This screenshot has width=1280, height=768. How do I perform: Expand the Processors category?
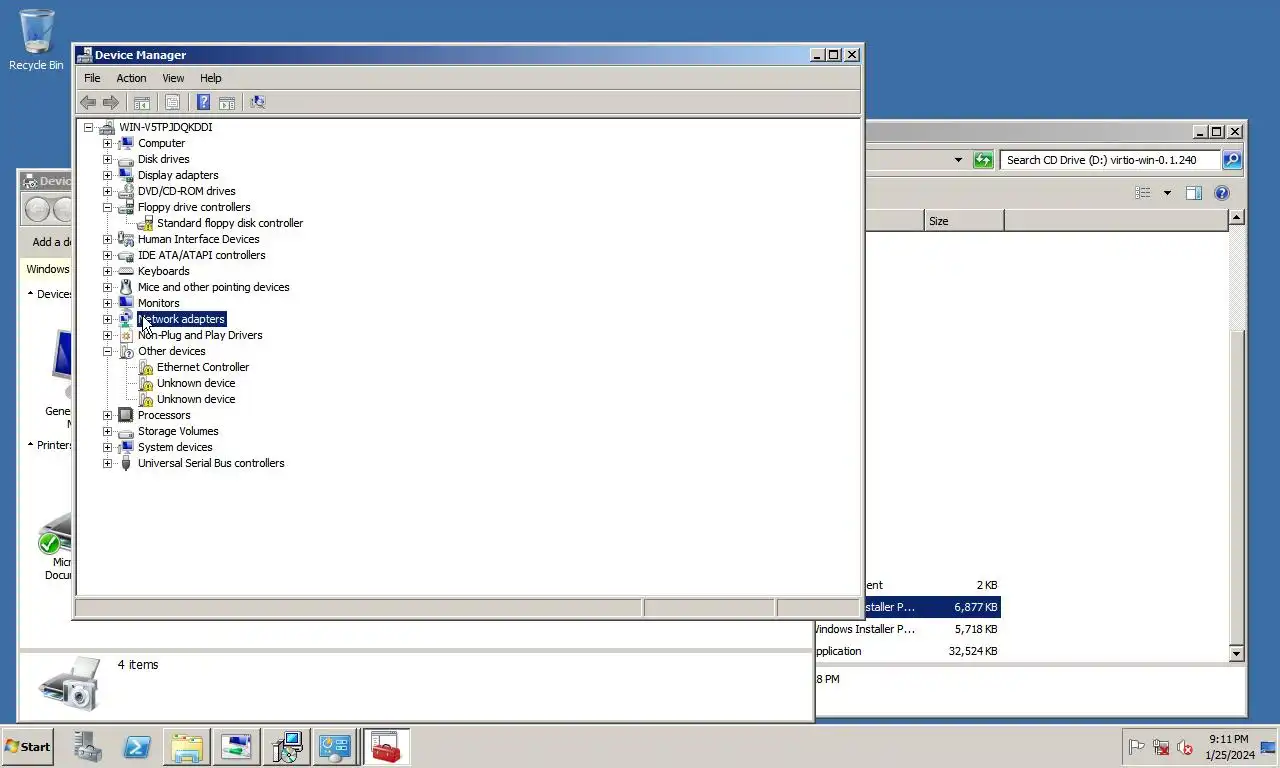[107, 415]
